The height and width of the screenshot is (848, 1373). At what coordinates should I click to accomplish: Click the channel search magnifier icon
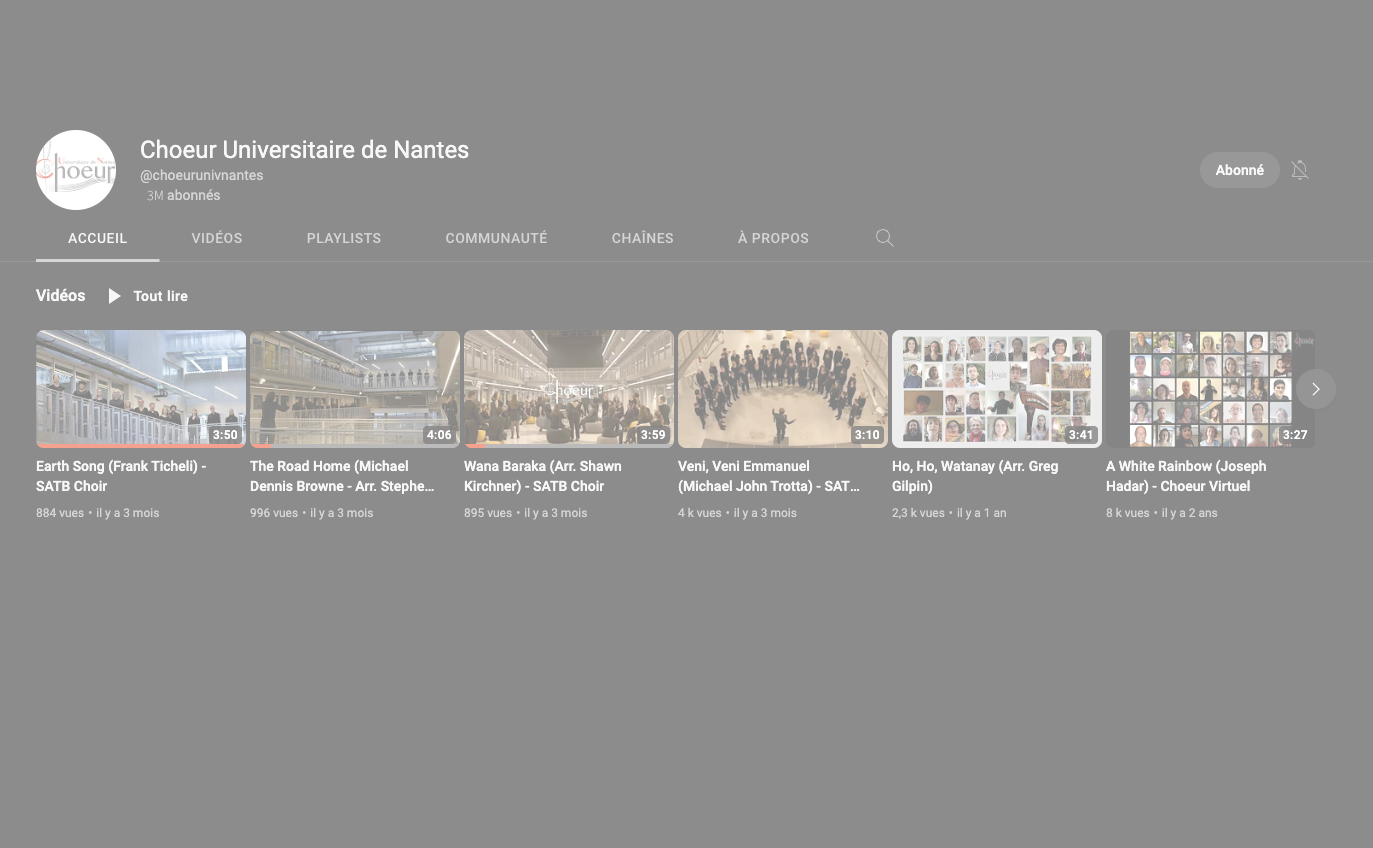coord(884,238)
